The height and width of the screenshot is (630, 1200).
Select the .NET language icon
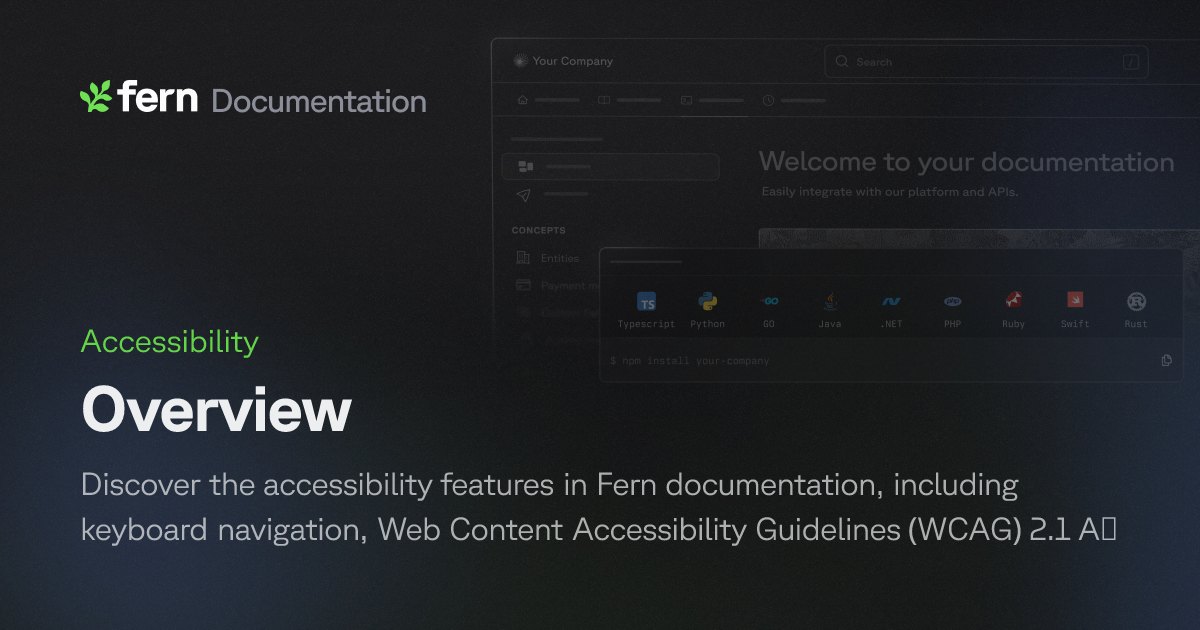[891, 301]
